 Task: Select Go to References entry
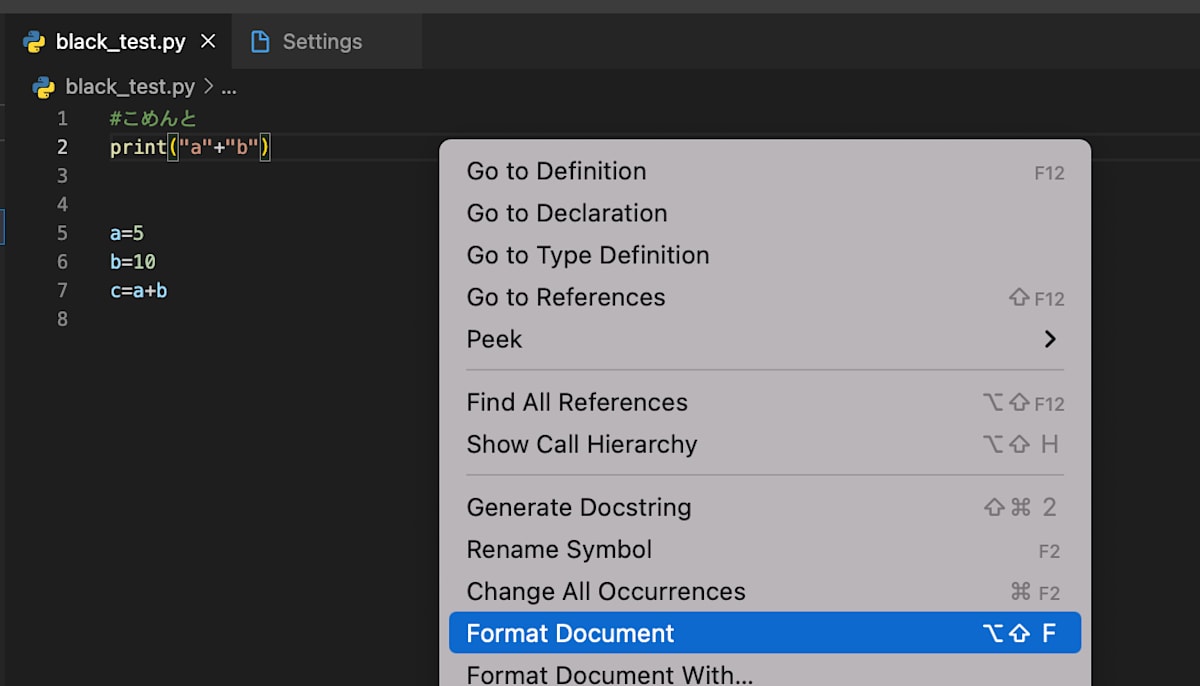click(x=765, y=297)
